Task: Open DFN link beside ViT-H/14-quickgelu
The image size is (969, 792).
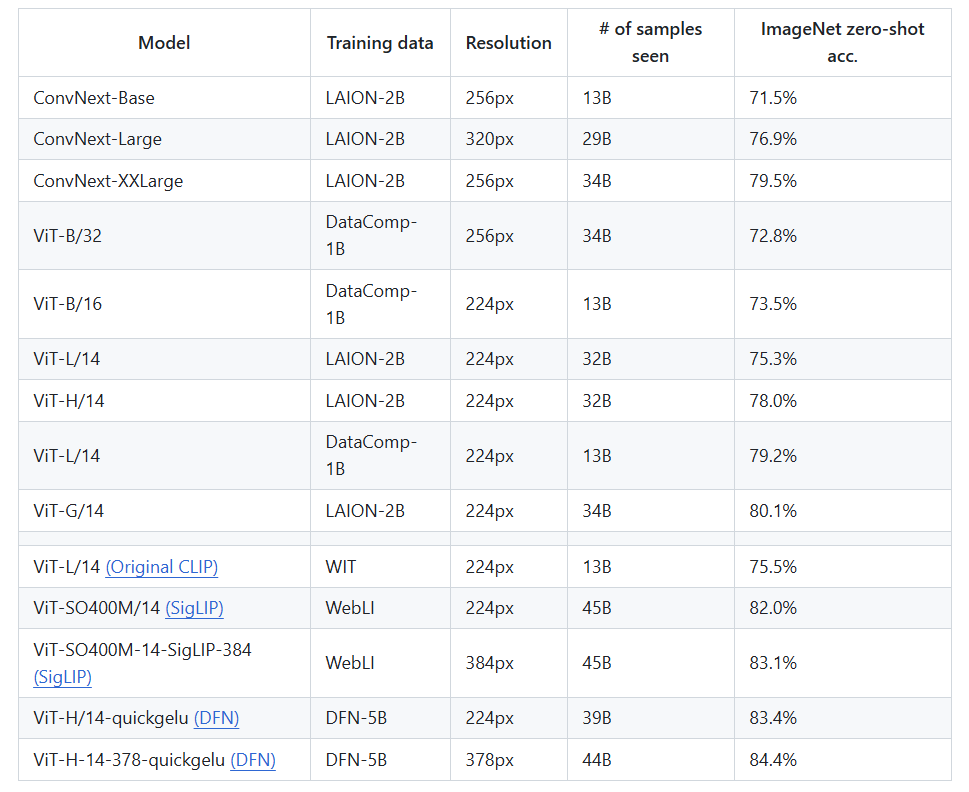Action: 216,718
